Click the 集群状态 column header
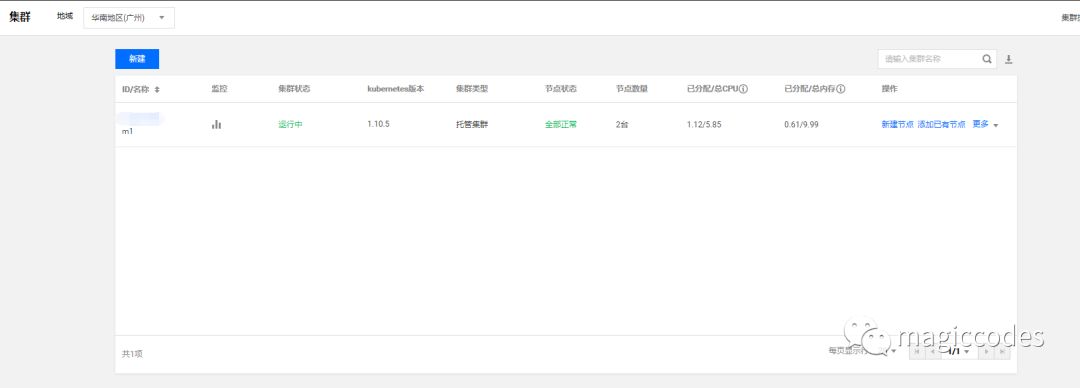This screenshot has height=388, width=1080. 294,89
